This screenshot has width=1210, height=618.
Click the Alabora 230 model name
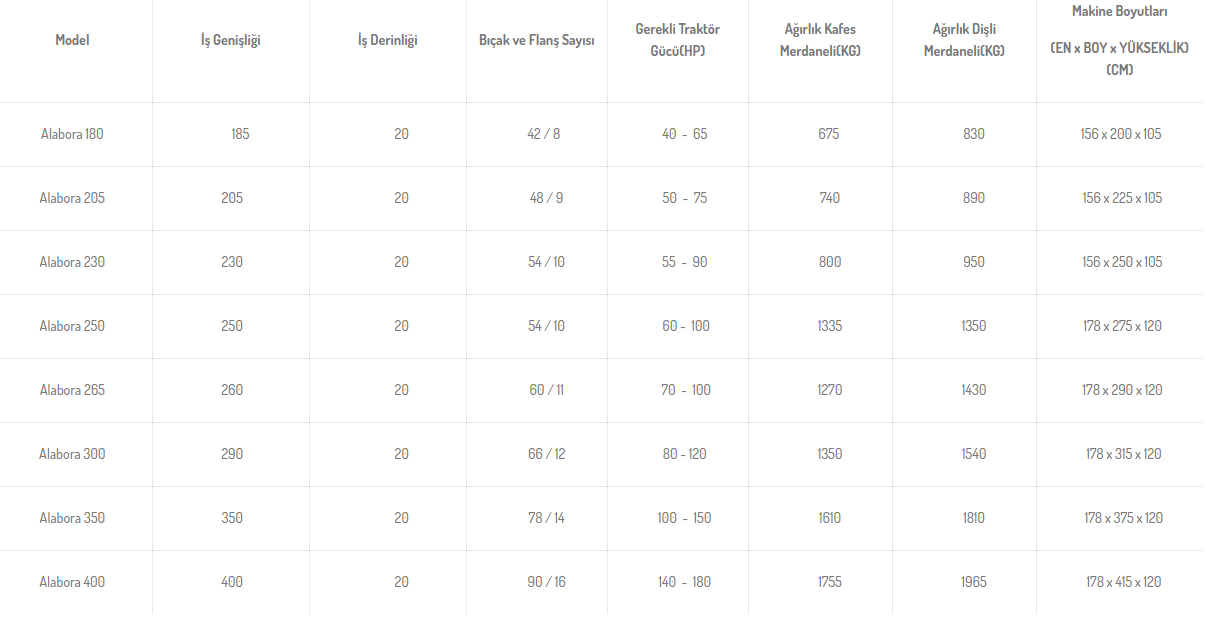point(72,262)
